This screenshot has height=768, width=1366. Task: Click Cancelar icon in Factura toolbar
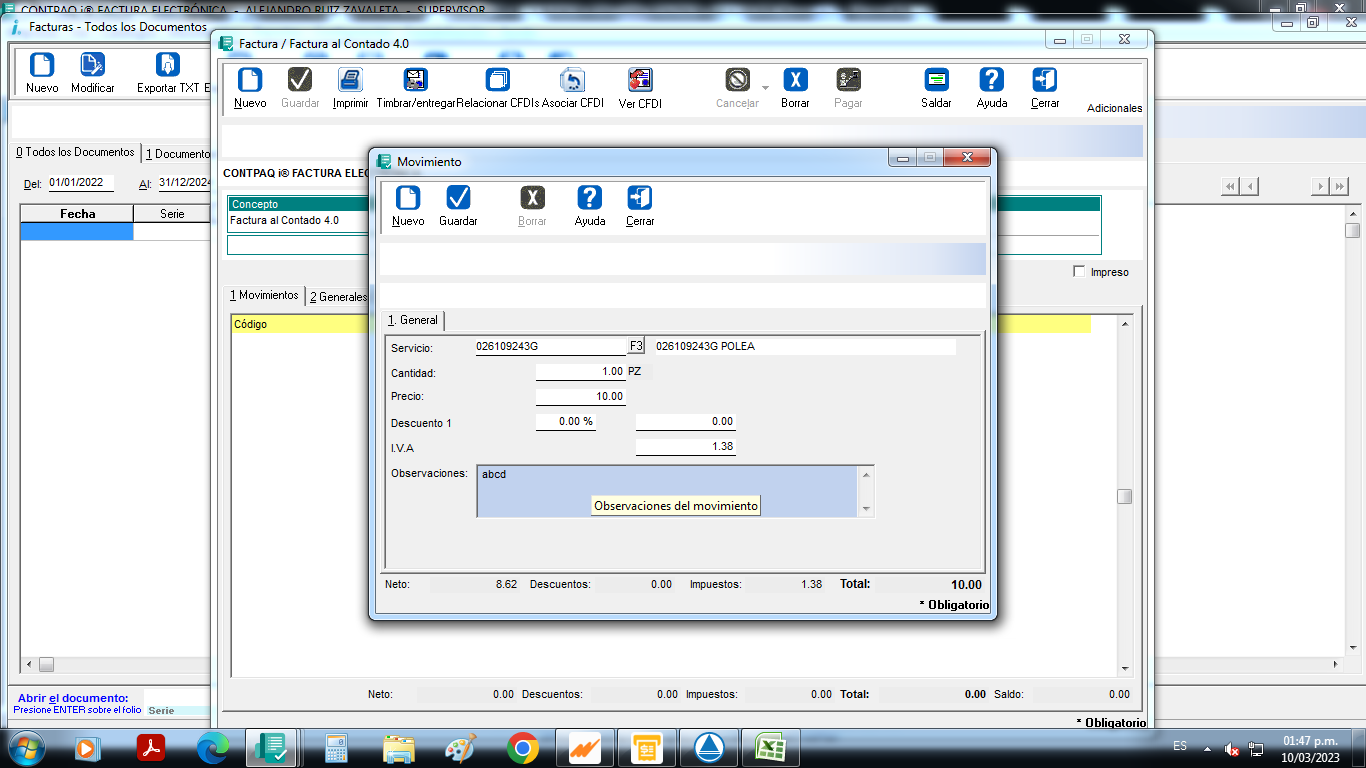(738, 80)
